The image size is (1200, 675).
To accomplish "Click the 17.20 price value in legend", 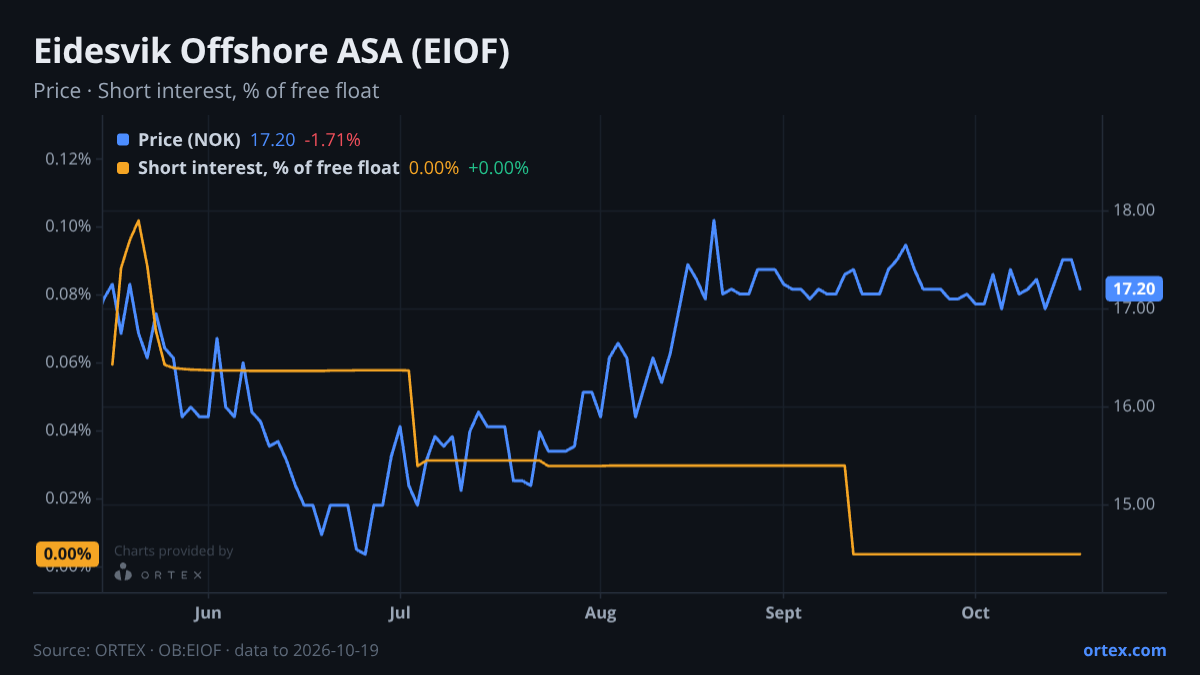I will tap(273, 140).
